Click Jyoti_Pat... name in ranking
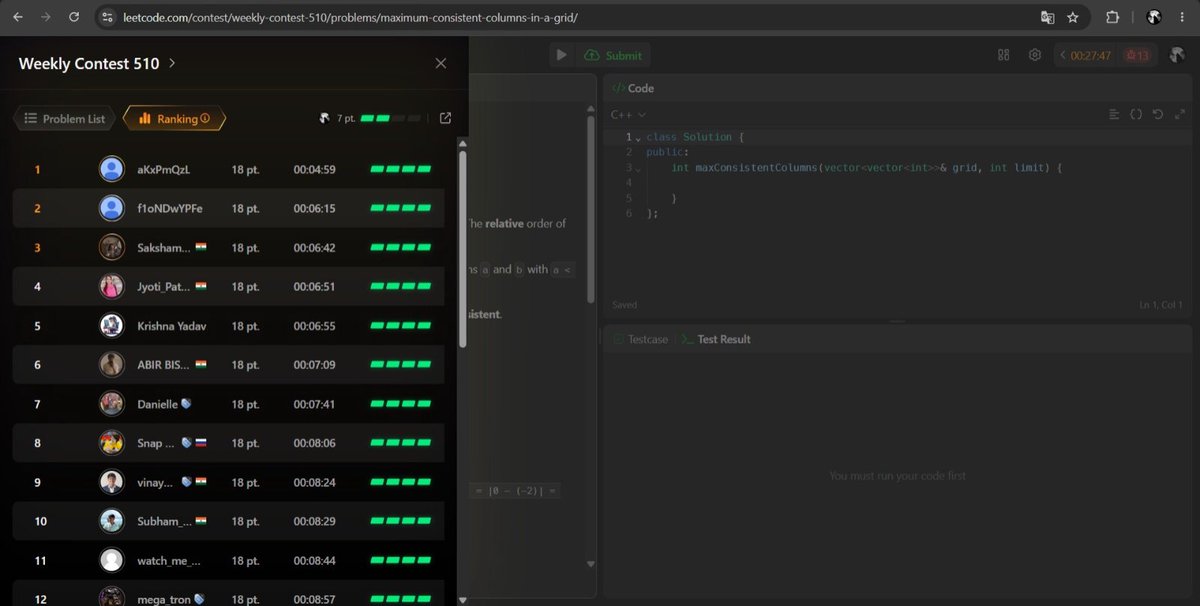This screenshot has height=606, width=1200. (164, 287)
